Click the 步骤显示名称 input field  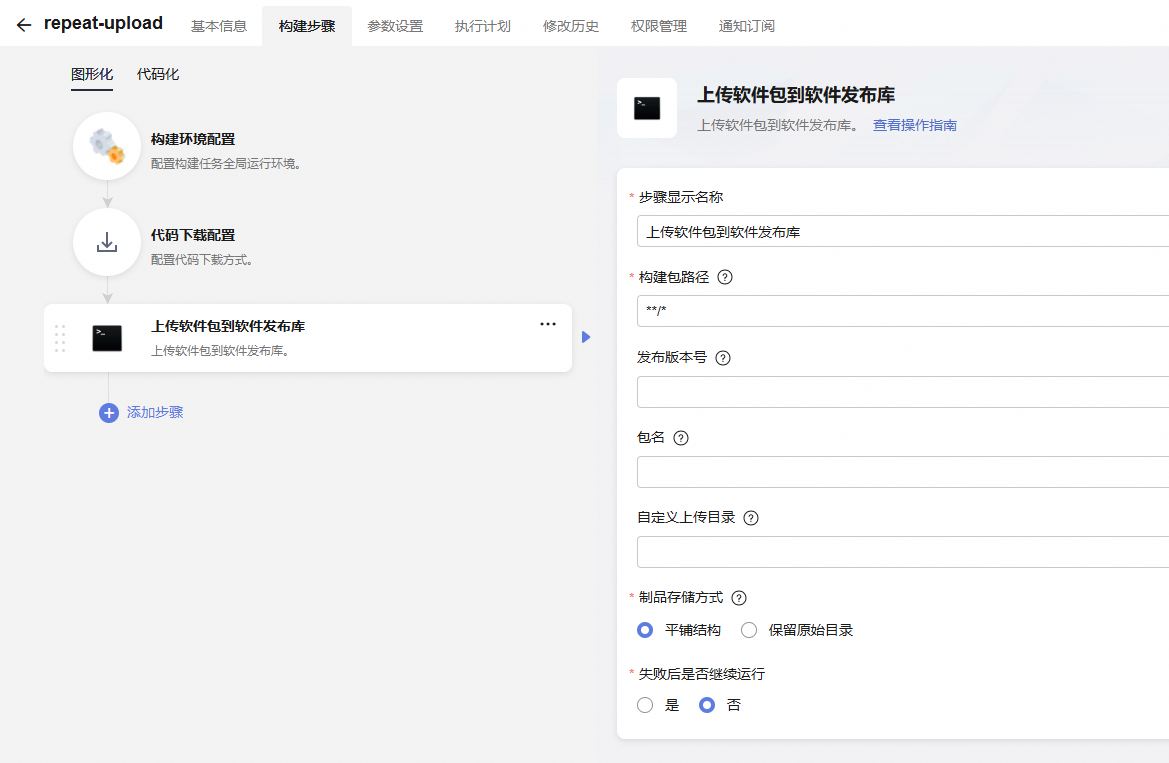click(903, 232)
